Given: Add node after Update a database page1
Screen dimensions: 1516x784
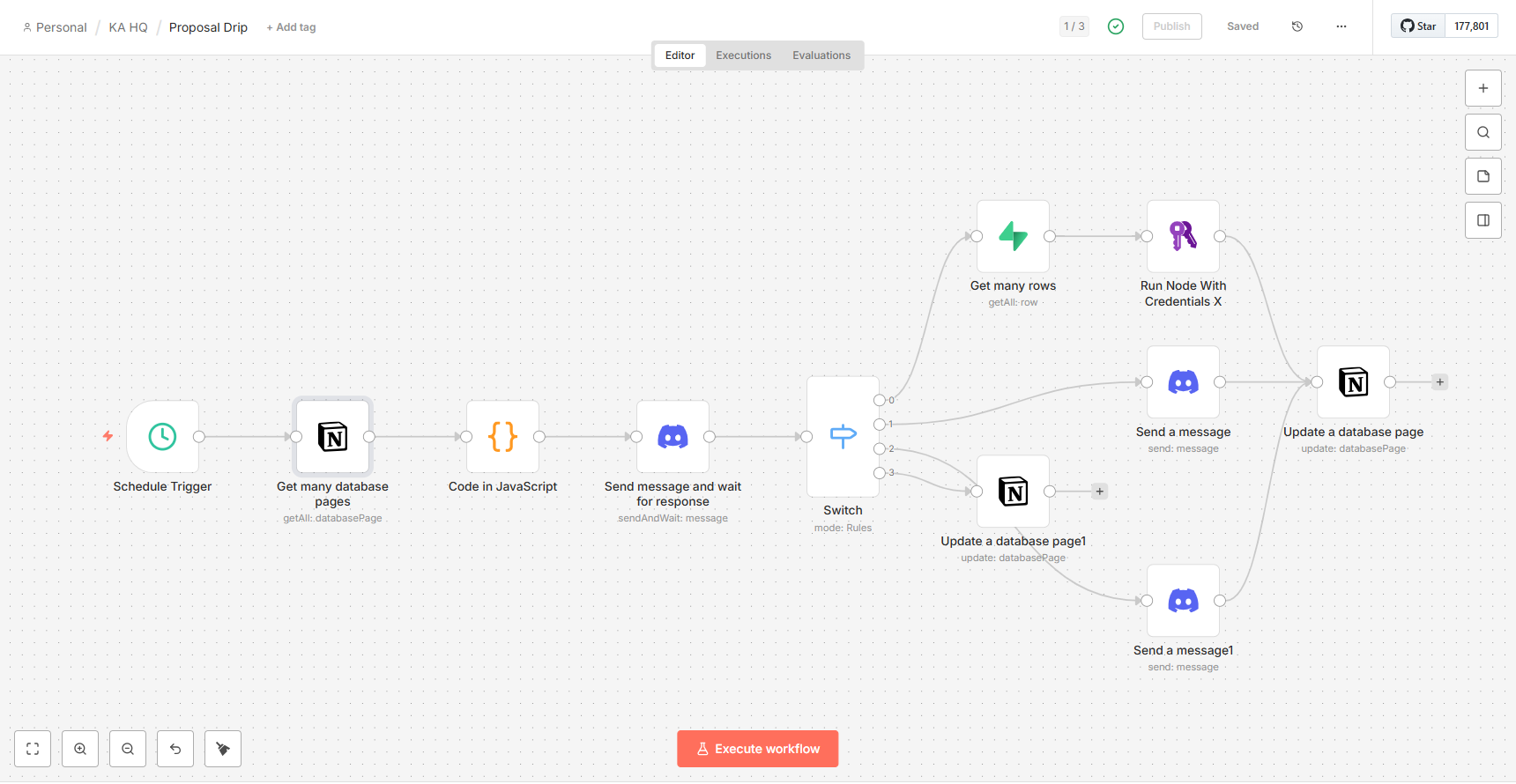Looking at the screenshot, I should pyautogui.click(x=1099, y=492).
